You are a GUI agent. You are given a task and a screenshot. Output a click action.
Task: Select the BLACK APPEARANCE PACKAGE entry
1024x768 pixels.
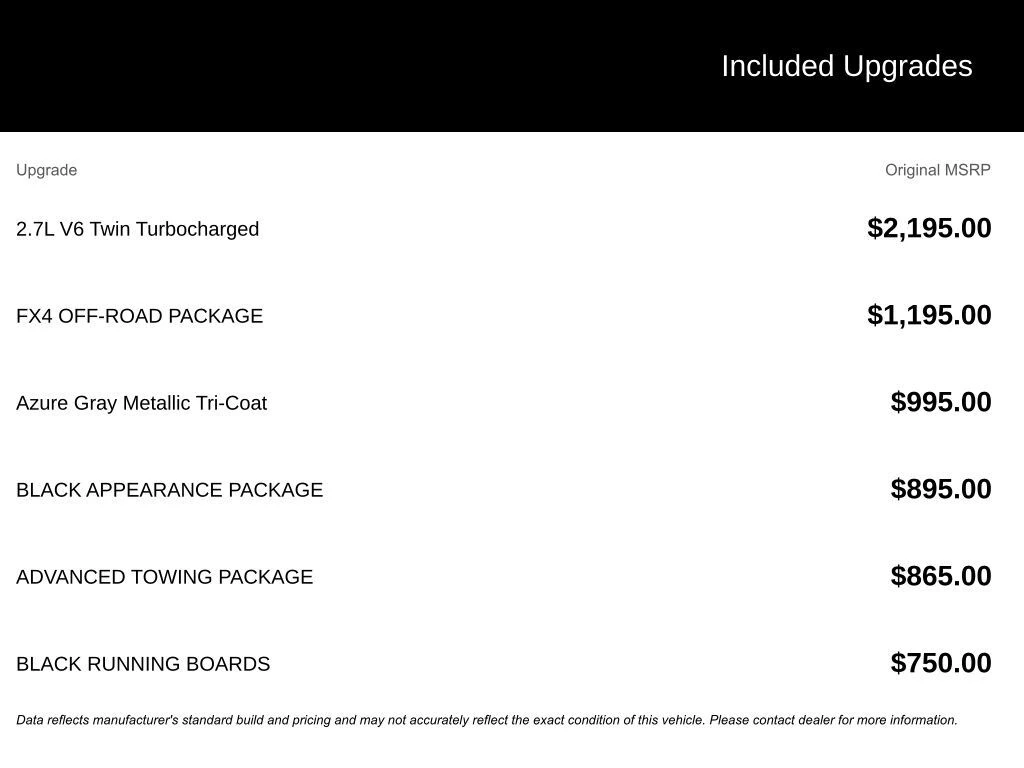pyautogui.click(x=169, y=490)
